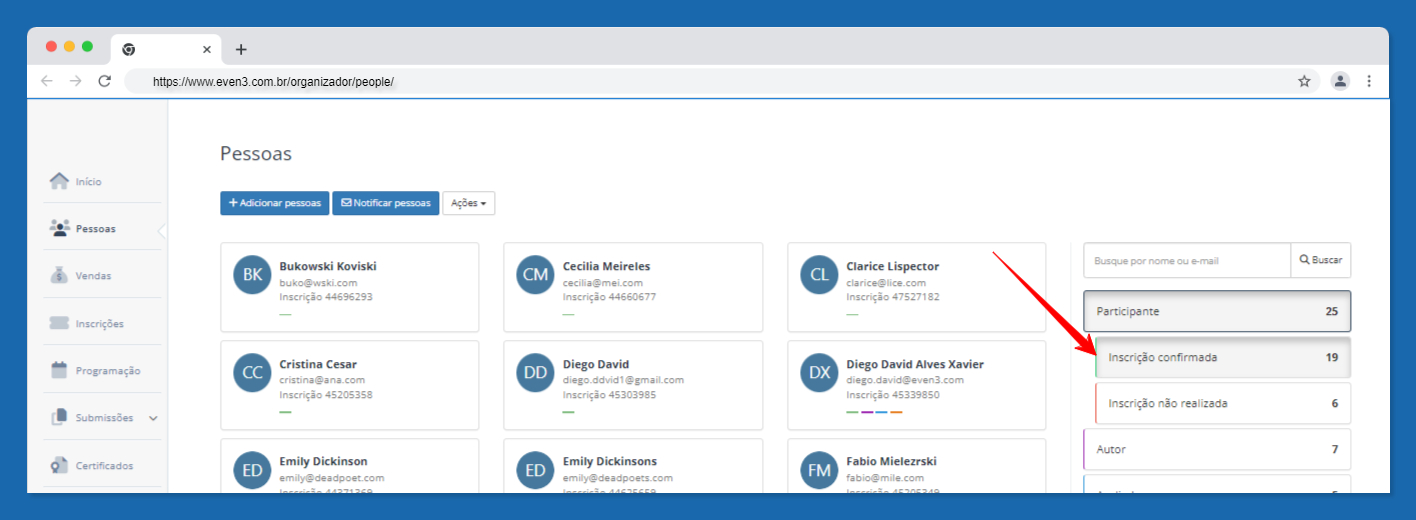
Task: Reload the page with the refresh icon
Action: (104, 81)
